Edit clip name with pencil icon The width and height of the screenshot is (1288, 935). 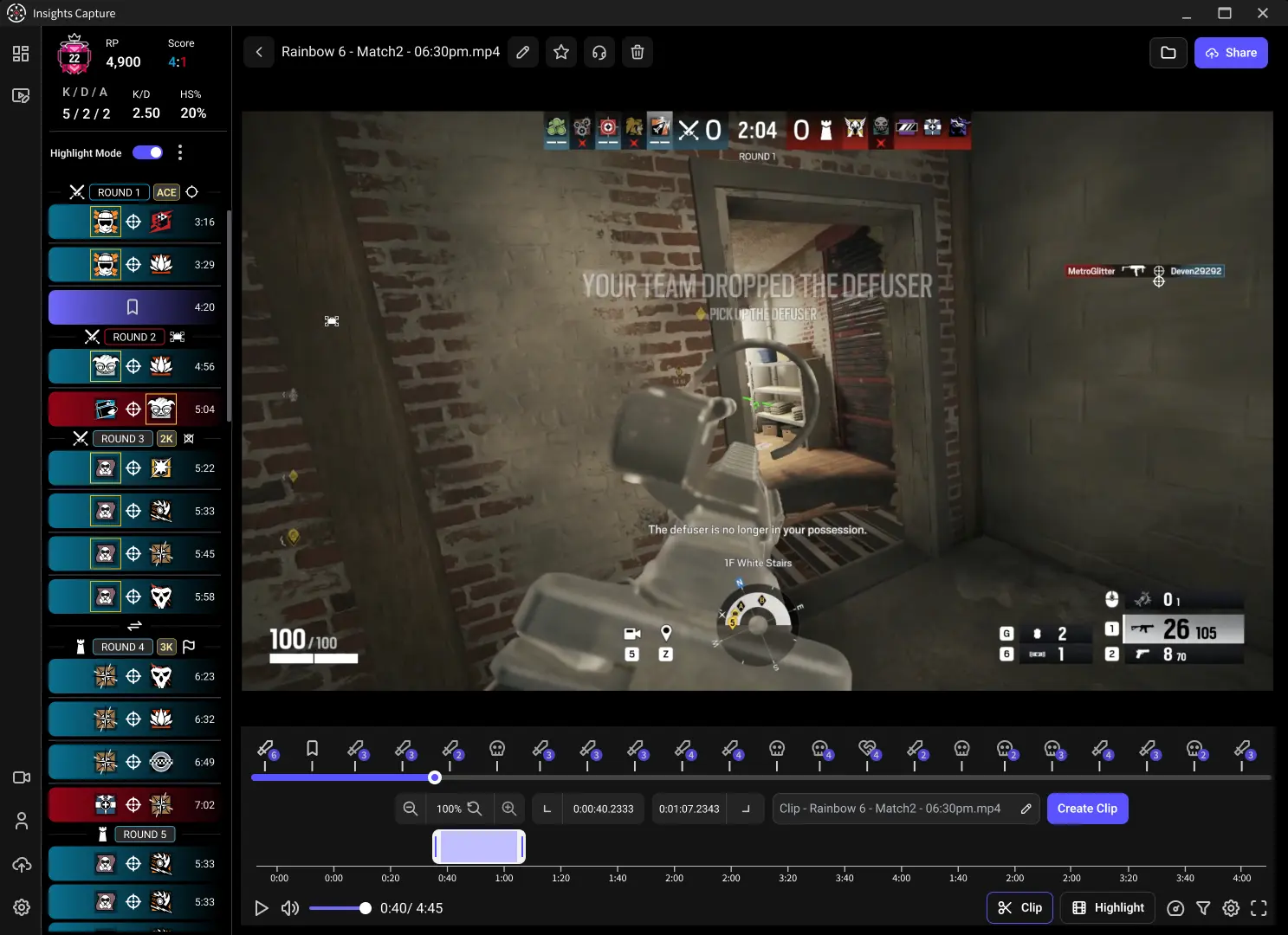(1026, 809)
